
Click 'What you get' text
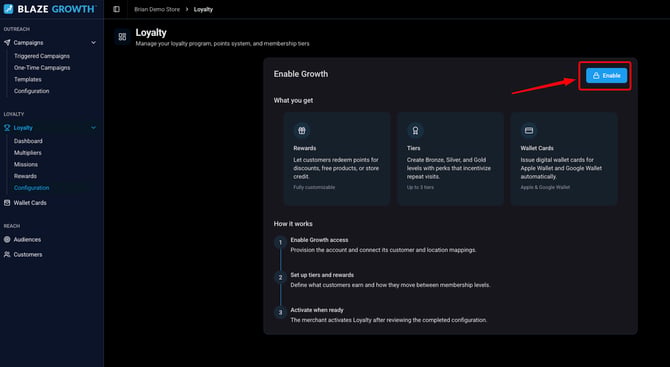point(293,100)
